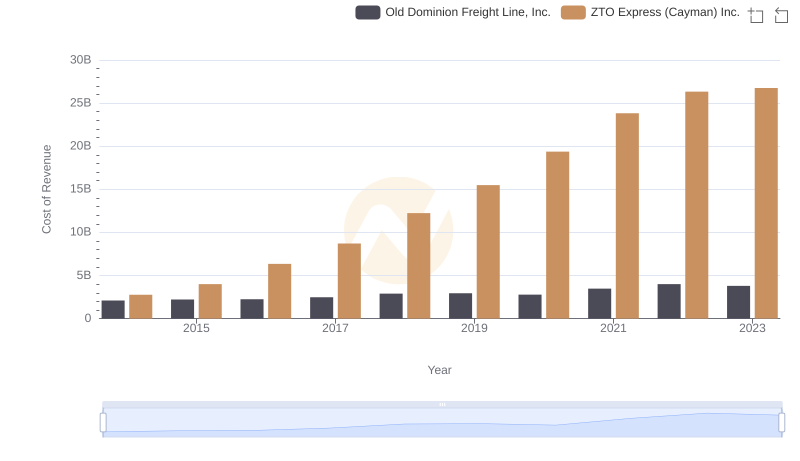Click the 2015 x-axis label
800x461 pixels.
point(196,328)
